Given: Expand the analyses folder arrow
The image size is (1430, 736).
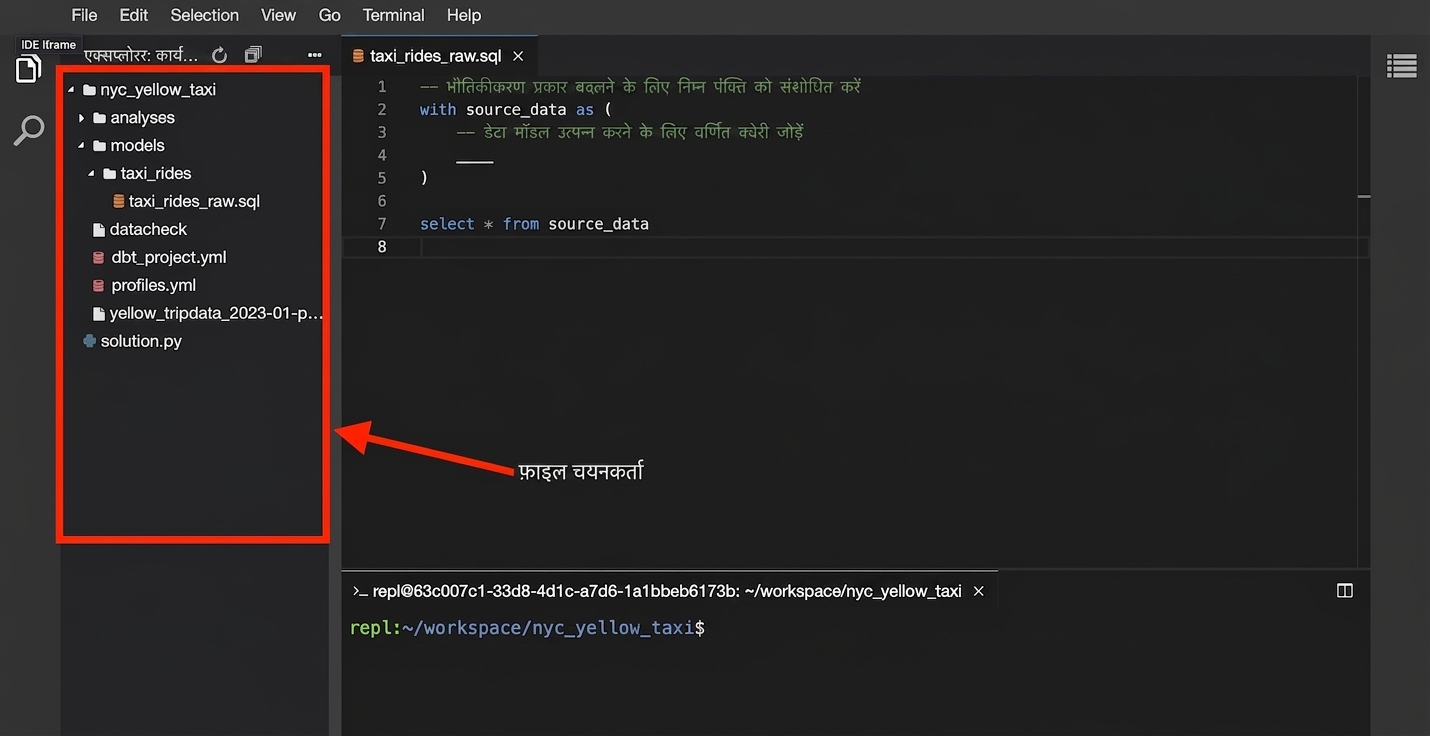Looking at the screenshot, I should coord(82,117).
